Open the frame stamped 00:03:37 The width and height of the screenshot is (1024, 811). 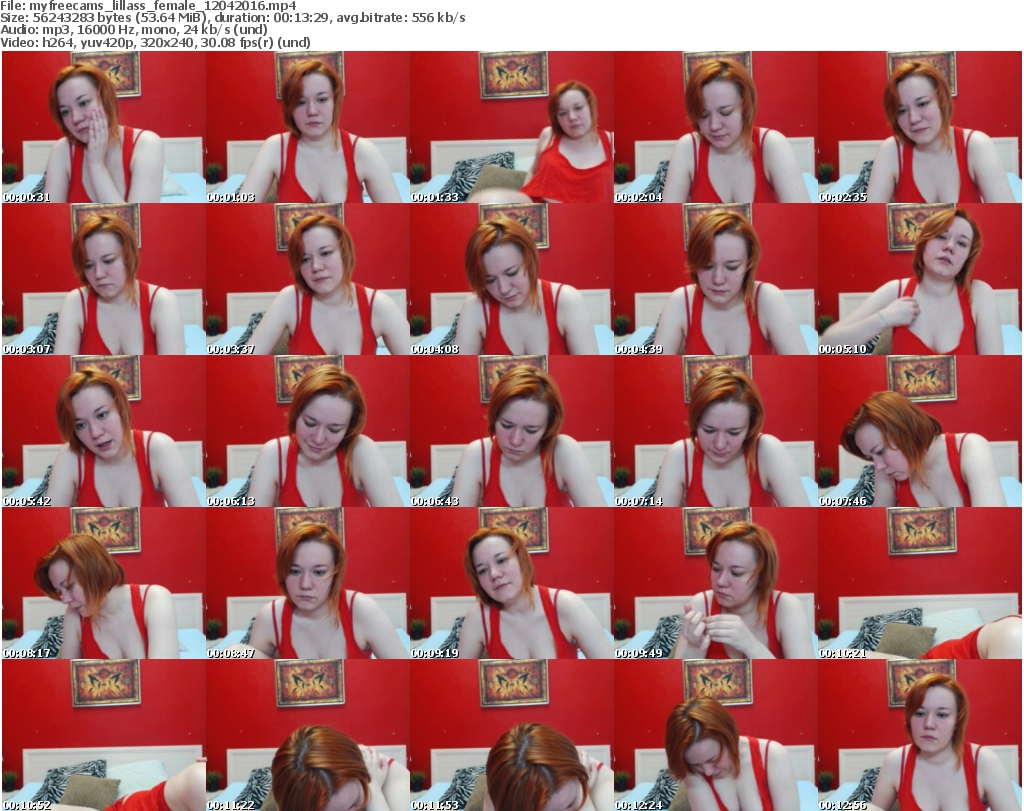(x=308, y=279)
